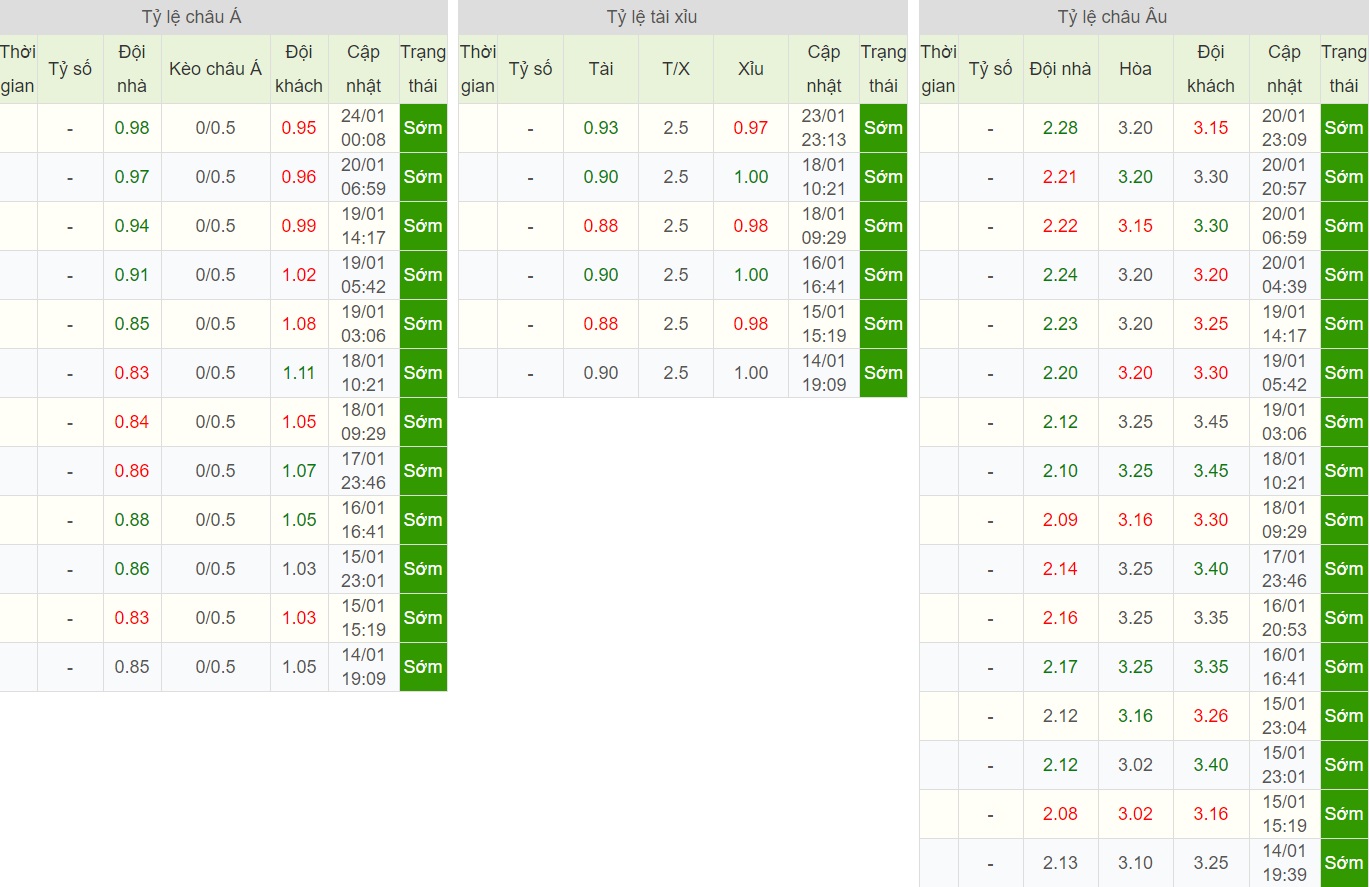Select home odds 0.91 in Asian table

132,275
